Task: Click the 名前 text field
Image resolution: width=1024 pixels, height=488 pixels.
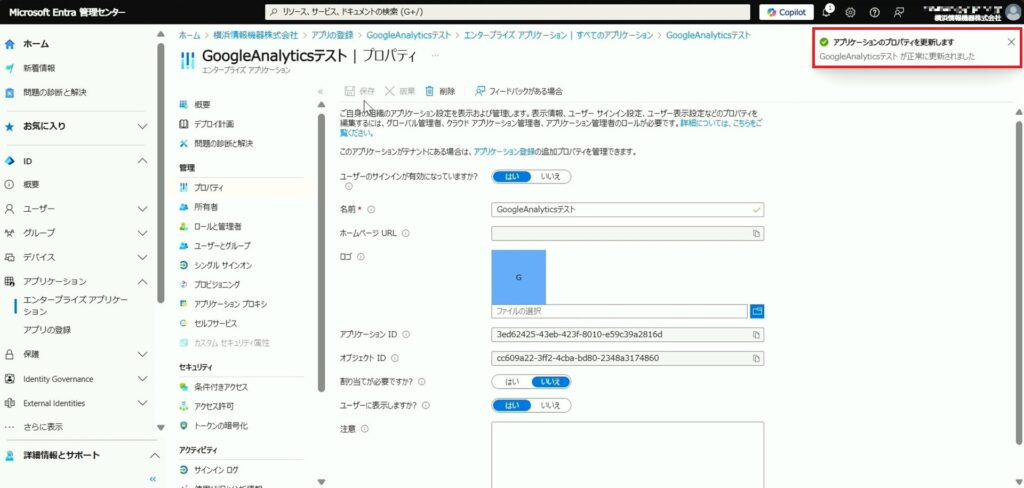Action: coord(627,210)
